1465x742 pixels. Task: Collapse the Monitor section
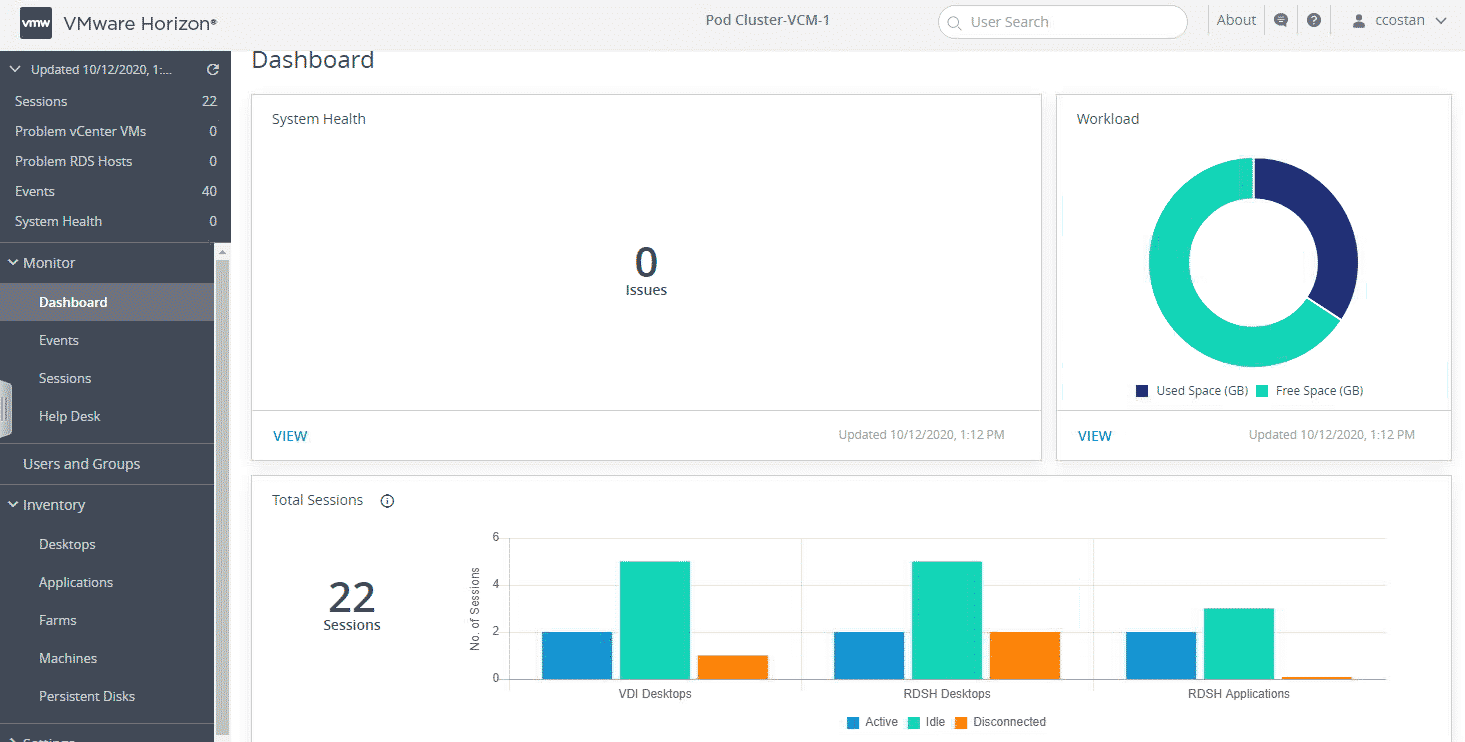[14, 263]
